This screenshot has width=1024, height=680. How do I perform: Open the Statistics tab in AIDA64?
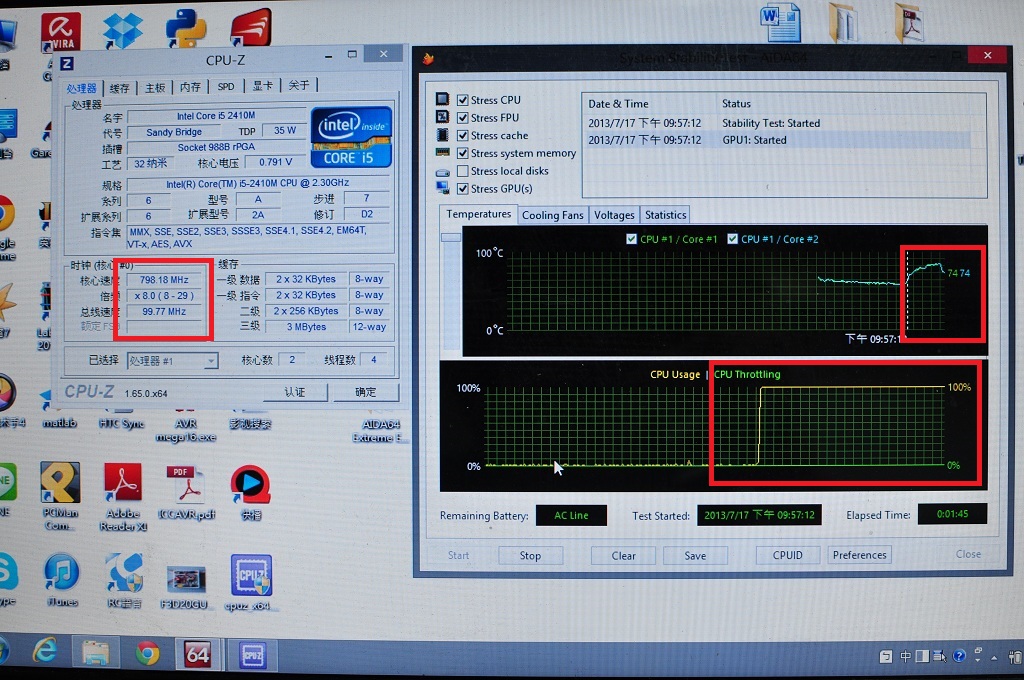(x=665, y=215)
